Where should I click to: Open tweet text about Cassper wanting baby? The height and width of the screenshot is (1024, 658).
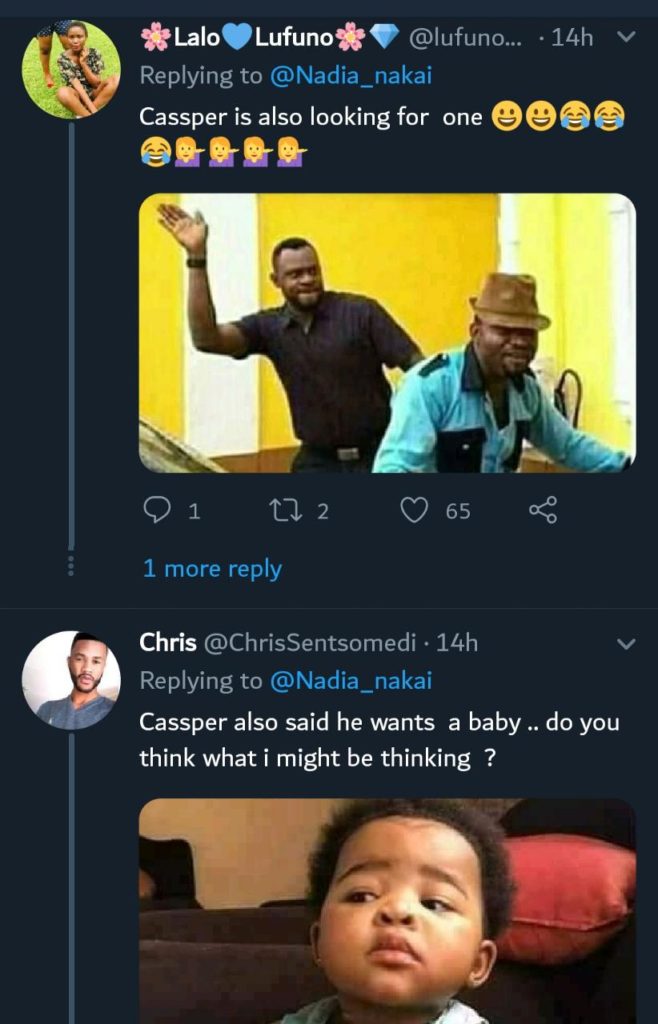coord(379,740)
